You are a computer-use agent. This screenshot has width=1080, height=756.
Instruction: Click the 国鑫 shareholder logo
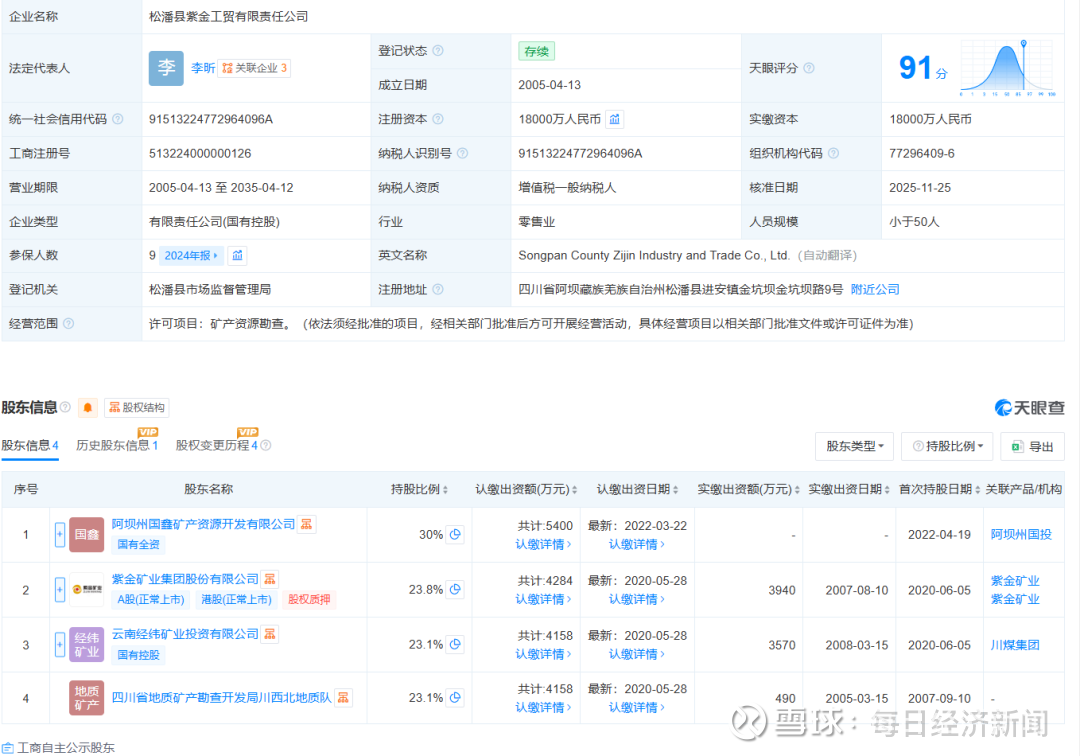(86, 535)
